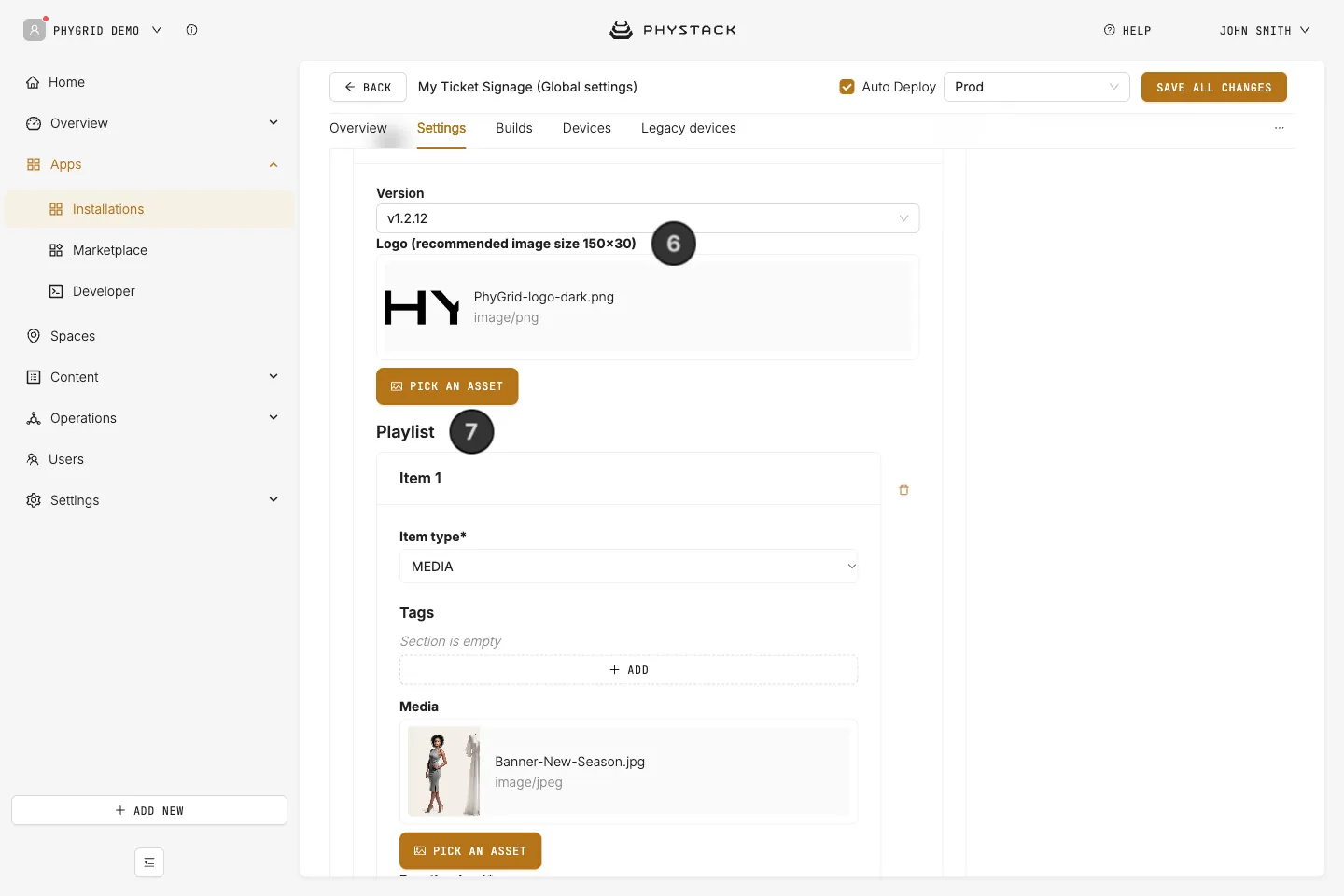Viewport: 1344px width, 896px height.
Task: Click the Settings gear icon in the sidebar
Action: point(34,500)
